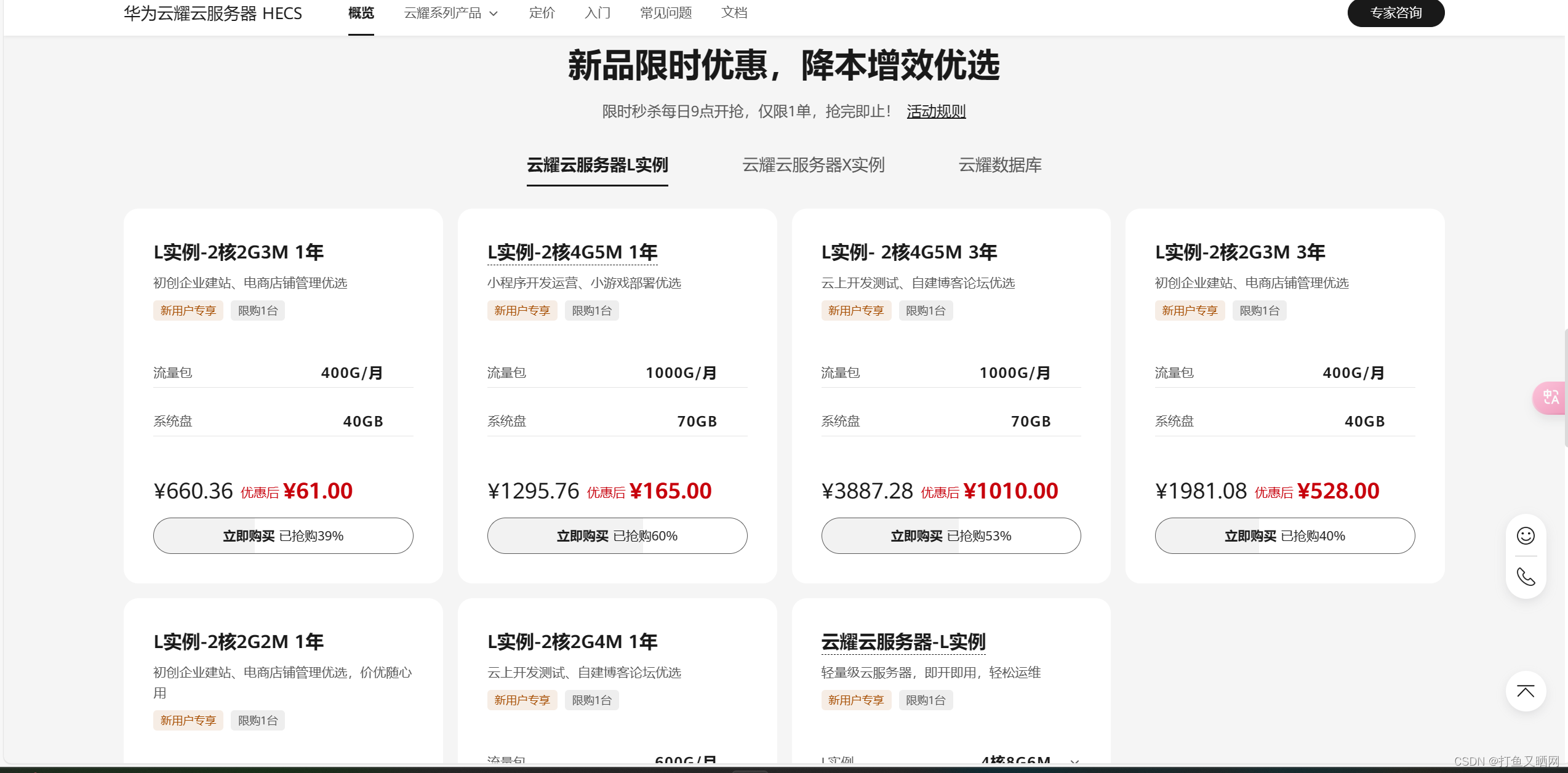Open the 定价 menu item
Viewport: 1568px width, 773px height.
pos(542,13)
